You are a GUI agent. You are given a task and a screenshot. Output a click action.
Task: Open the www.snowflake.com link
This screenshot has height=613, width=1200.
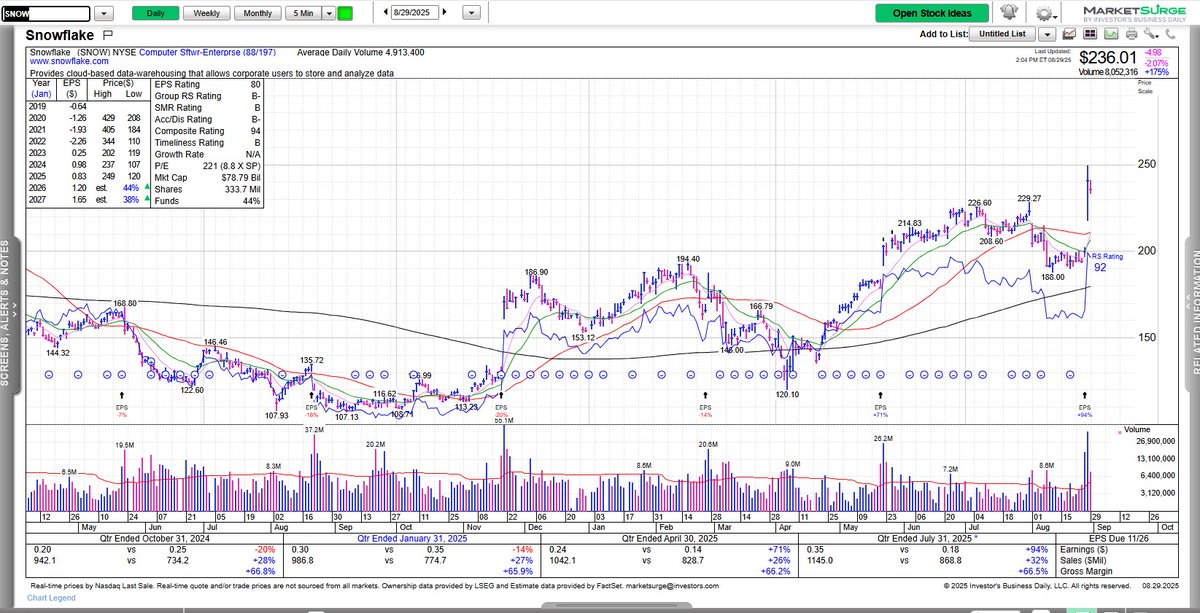69,62
